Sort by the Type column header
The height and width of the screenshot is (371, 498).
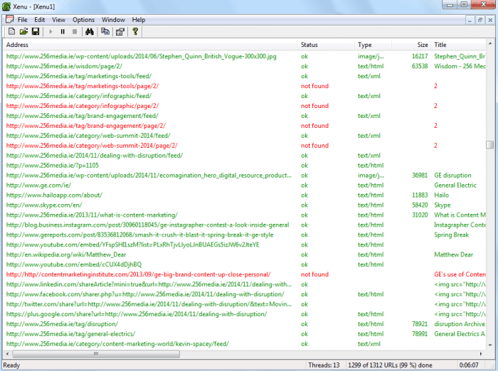click(373, 45)
